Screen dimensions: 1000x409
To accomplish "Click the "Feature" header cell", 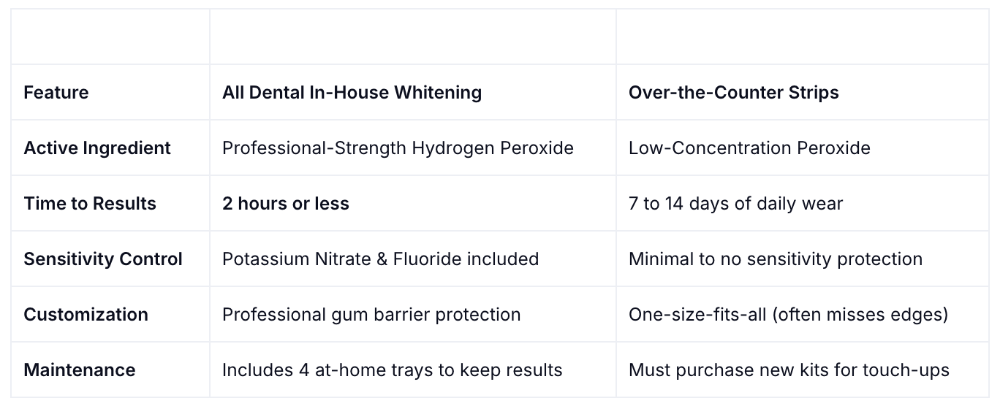I will coord(56,93).
